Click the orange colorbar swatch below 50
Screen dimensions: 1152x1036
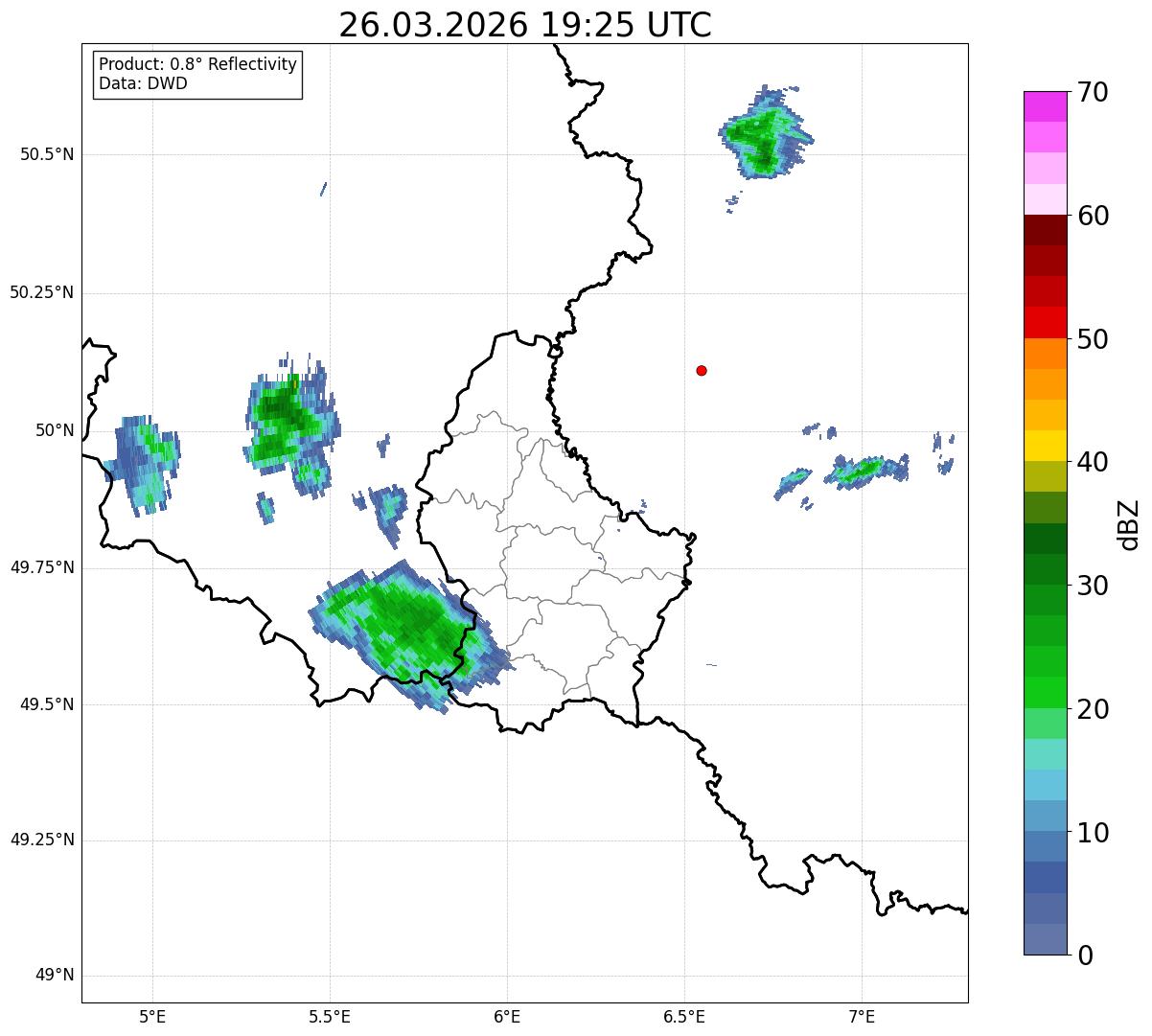point(1045,354)
